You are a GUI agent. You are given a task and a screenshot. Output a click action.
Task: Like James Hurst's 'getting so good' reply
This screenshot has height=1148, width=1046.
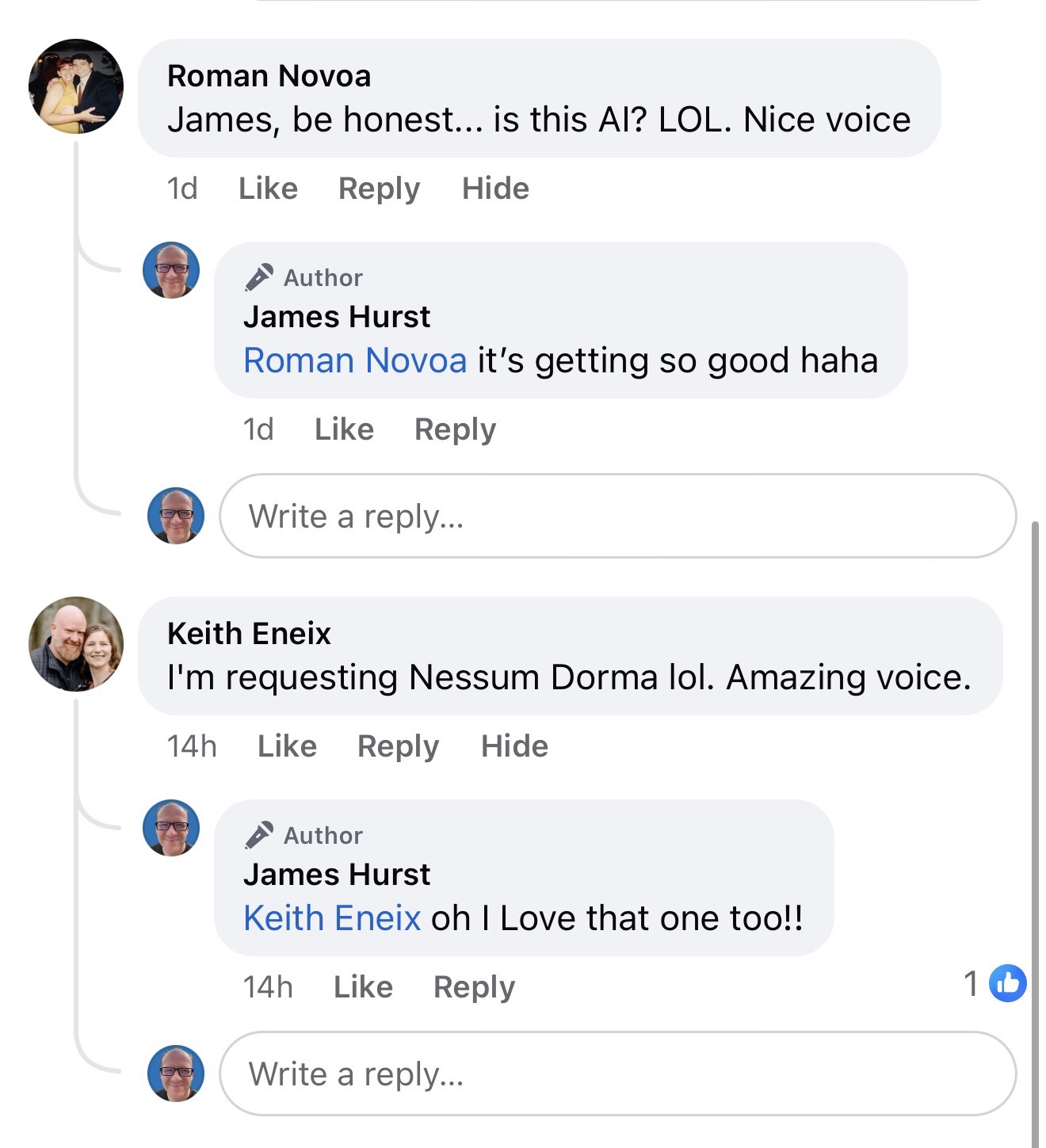click(x=344, y=429)
